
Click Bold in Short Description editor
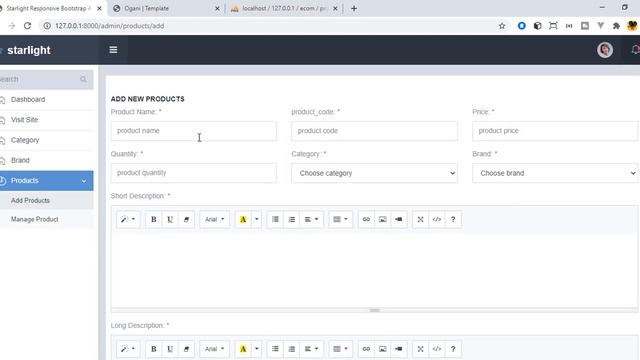(x=154, y=220)
